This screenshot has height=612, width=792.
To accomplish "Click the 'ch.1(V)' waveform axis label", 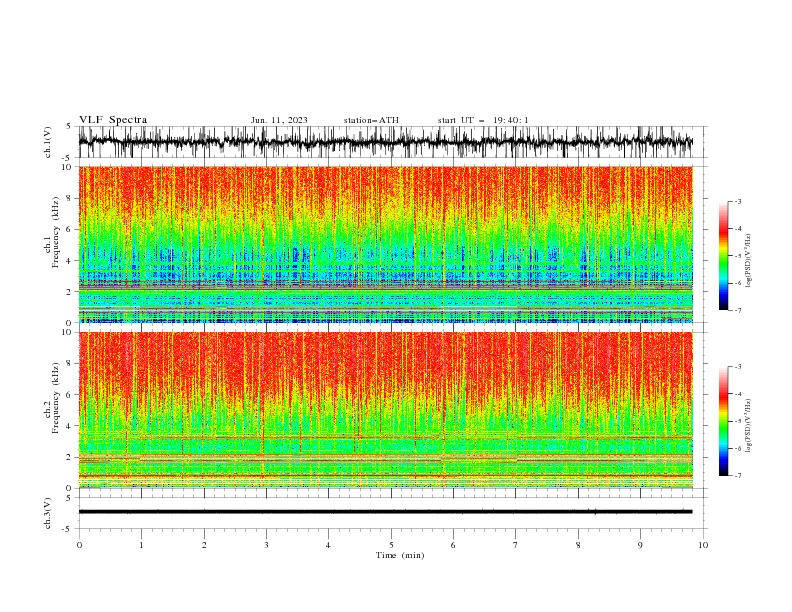I will pyautogui.click(x=48, y=142).
